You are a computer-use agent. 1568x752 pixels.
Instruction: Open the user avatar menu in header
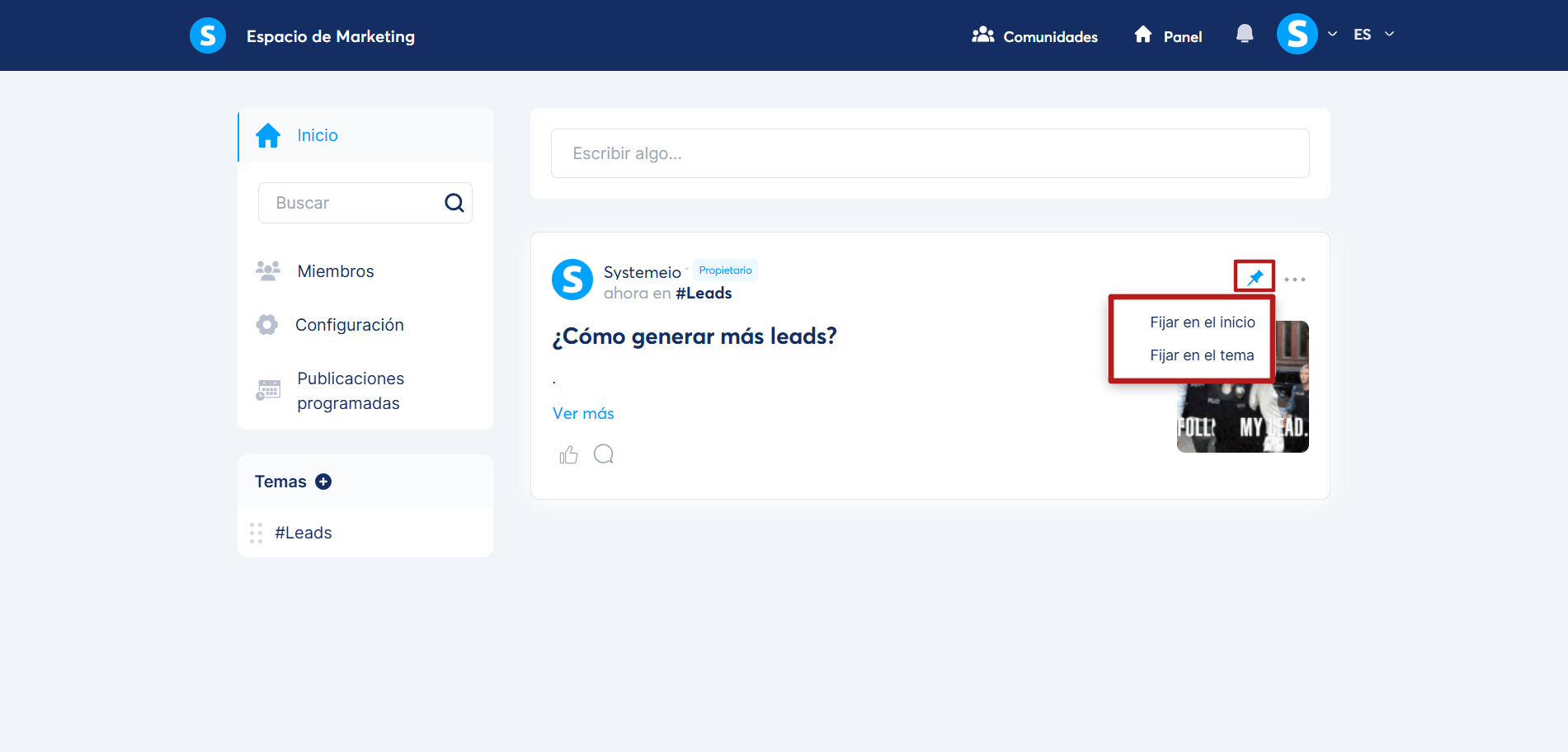(x=1297, y=34)
